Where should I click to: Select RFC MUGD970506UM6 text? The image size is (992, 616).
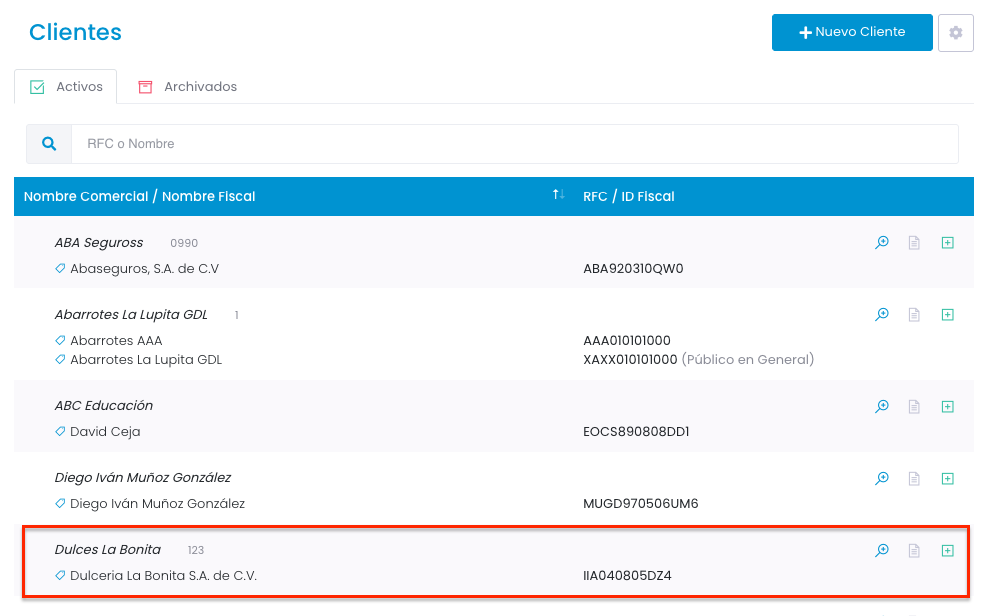tap(641, 503)
